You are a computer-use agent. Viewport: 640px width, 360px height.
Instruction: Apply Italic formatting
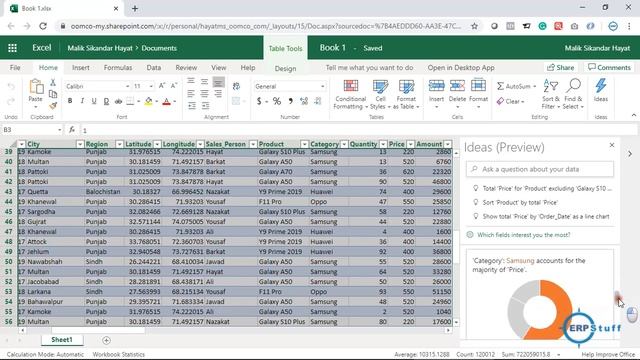[x=82, y=101]
